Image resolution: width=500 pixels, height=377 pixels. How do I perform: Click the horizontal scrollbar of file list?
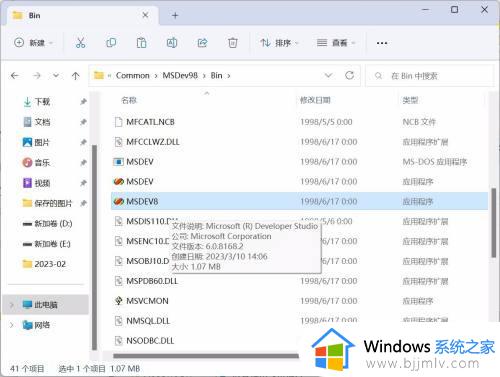click(206, 356)
